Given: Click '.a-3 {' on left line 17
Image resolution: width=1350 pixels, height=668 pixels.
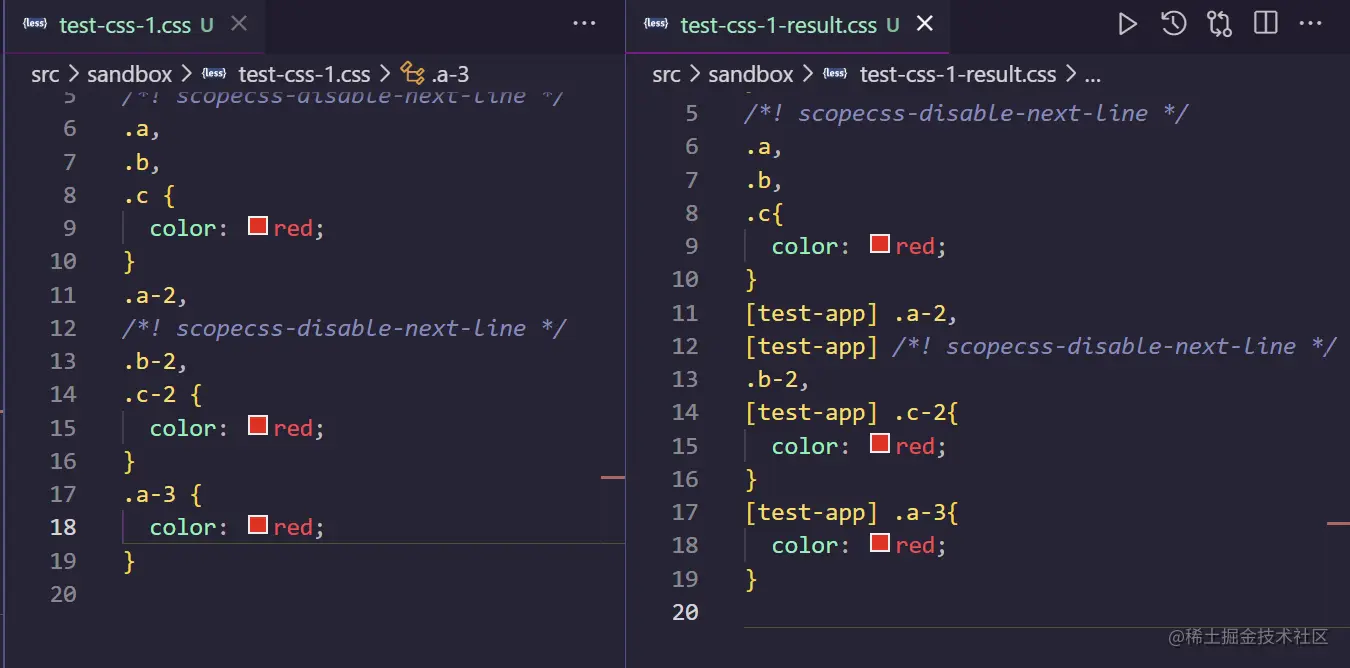Looking at the screenshot, I should (x=163, y=494).
